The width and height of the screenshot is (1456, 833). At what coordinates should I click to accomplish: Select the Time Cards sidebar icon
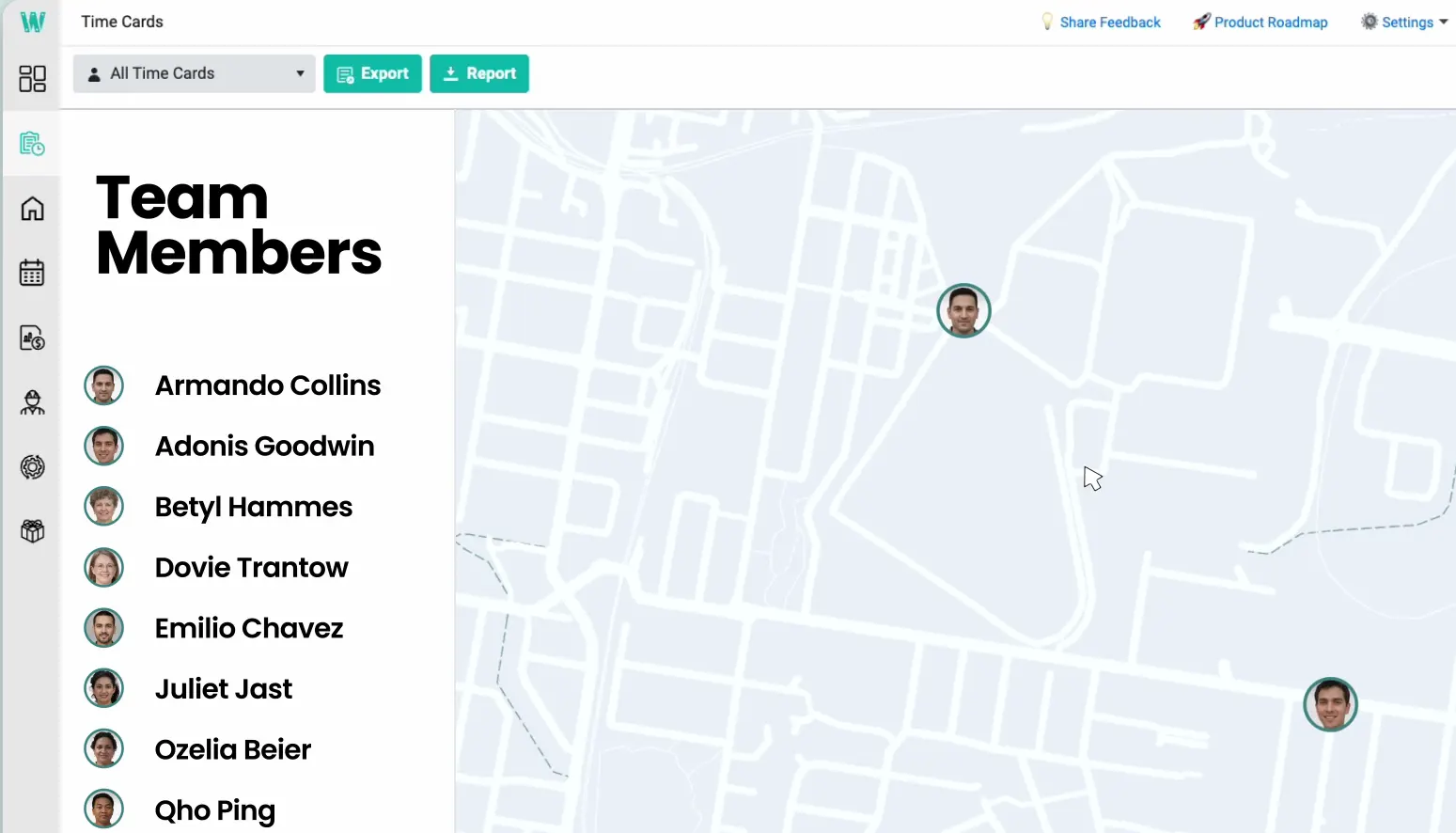[32, 144]
